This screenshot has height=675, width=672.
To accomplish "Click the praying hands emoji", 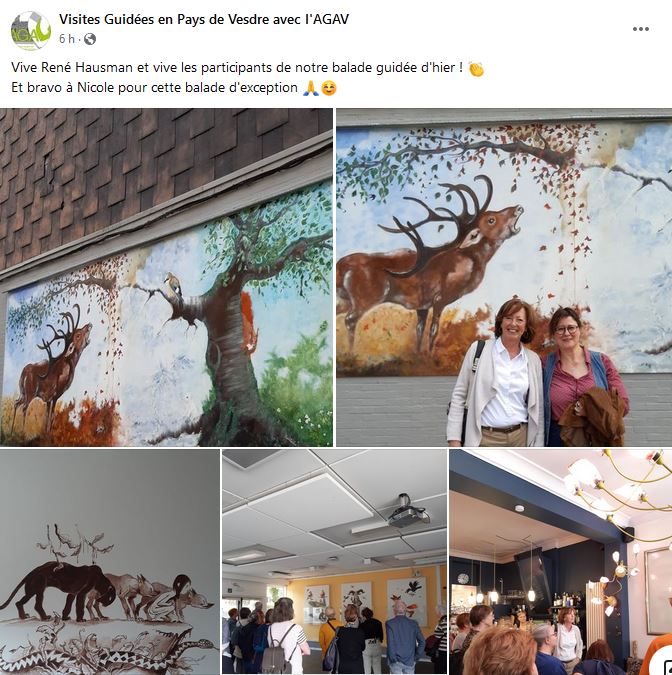I will 311,88.
